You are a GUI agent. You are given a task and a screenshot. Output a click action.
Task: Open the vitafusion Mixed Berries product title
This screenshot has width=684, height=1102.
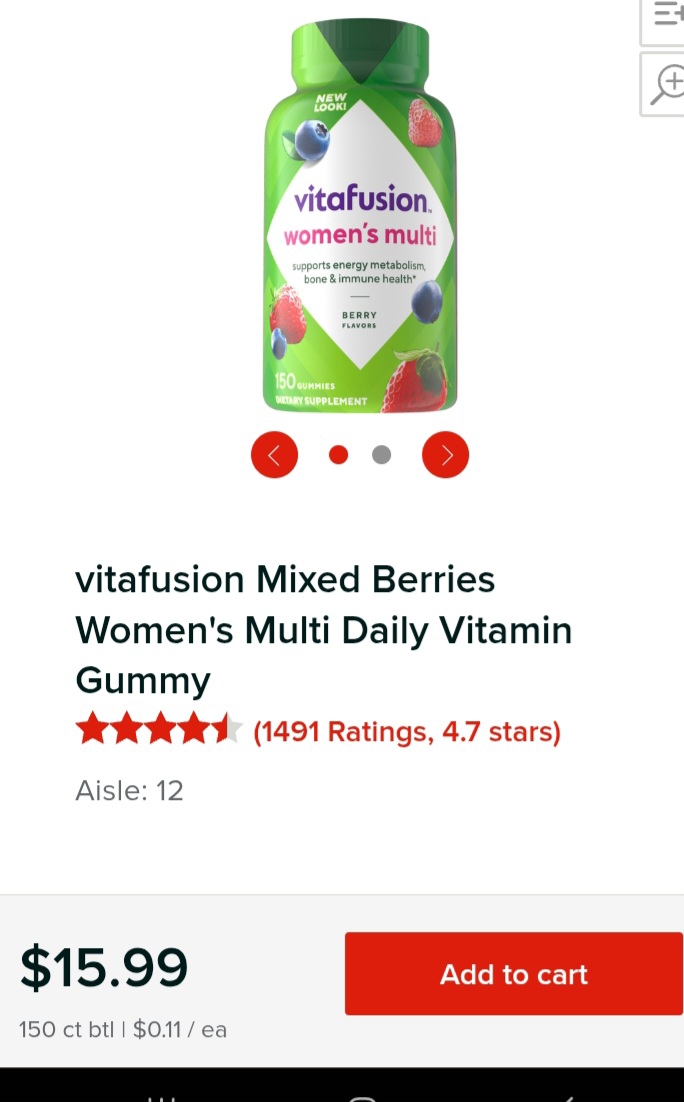tap(323, 630)
